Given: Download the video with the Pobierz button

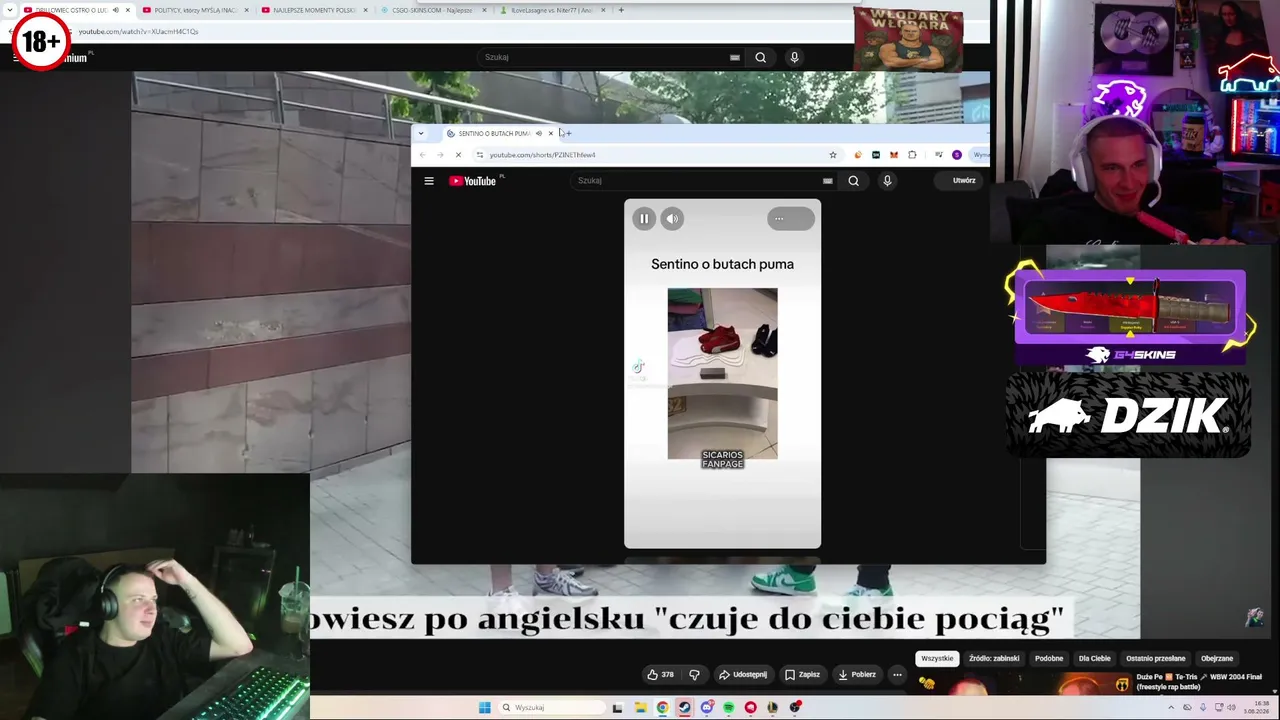Looking at the screenshot, I should 857,675.
